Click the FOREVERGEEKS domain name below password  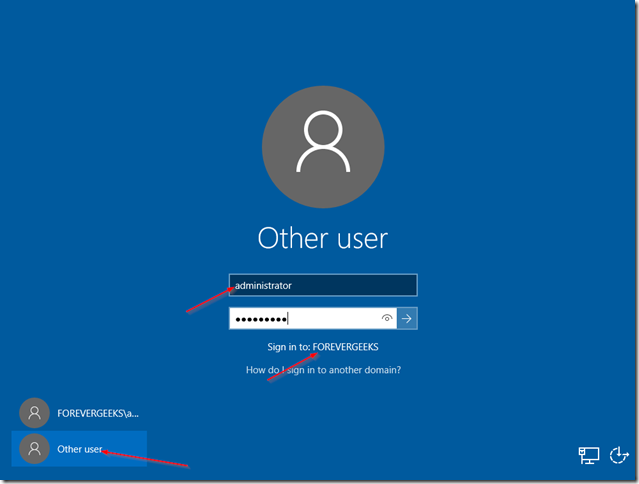point(346,347)
